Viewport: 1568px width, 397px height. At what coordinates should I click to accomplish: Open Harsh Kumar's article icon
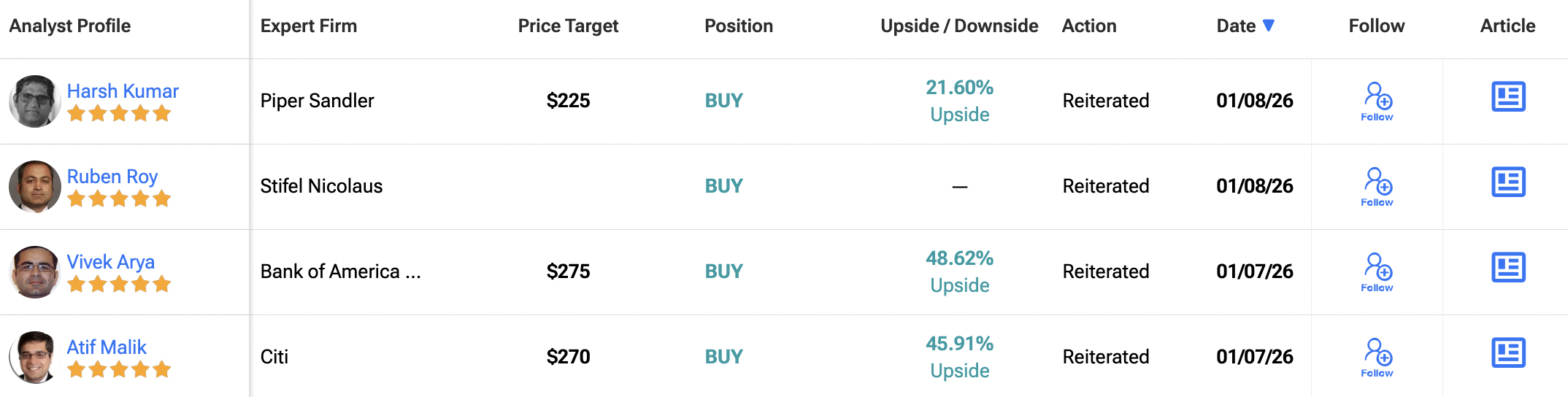point(1508,97)
